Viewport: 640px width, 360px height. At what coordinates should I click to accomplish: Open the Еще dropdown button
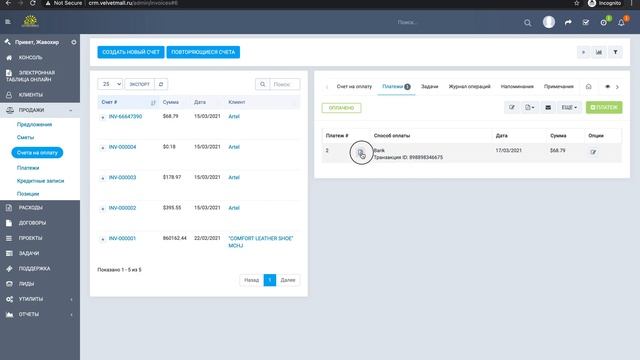click(569, 107)
